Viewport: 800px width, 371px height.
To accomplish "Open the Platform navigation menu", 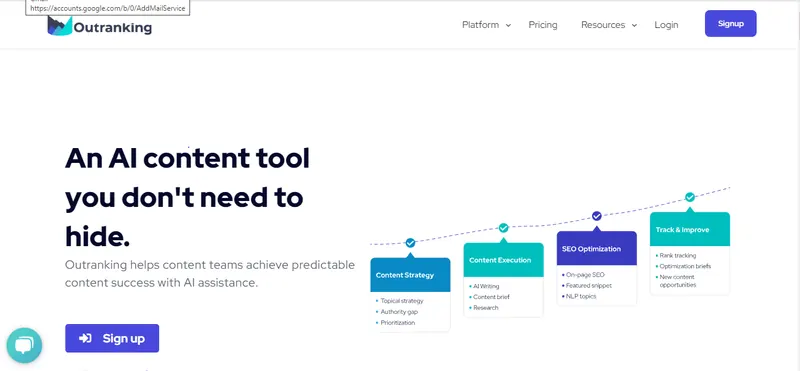I will pos(486,25).
